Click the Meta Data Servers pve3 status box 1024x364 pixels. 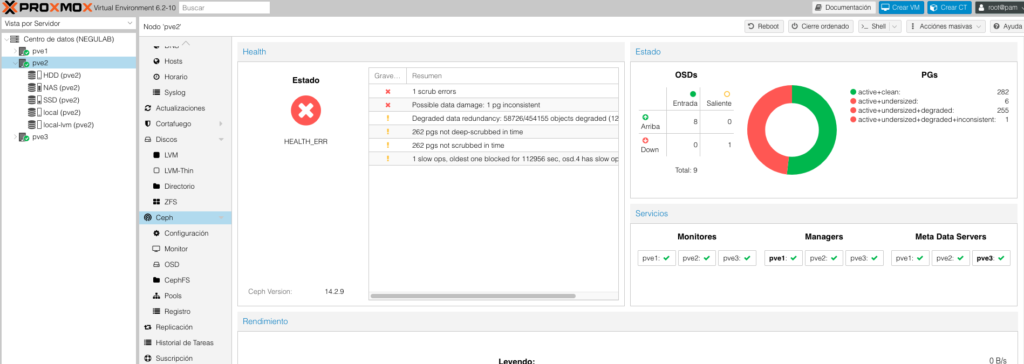pyautogui.click(x=991, y=258)
